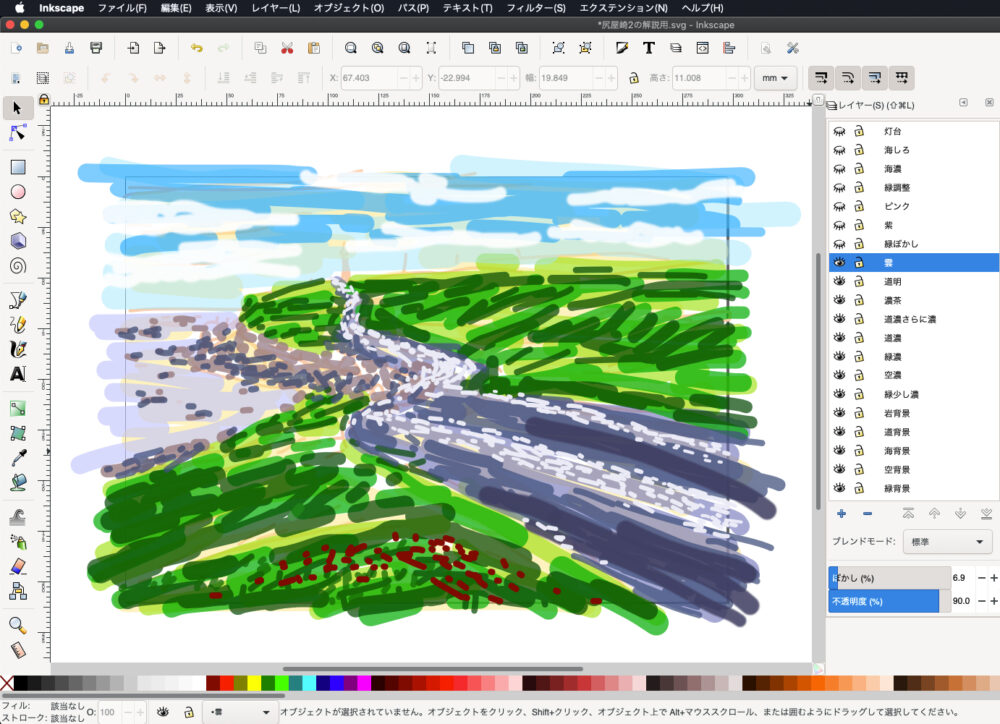Hide the 雲 layer
1000x724 pixels.
840,262
